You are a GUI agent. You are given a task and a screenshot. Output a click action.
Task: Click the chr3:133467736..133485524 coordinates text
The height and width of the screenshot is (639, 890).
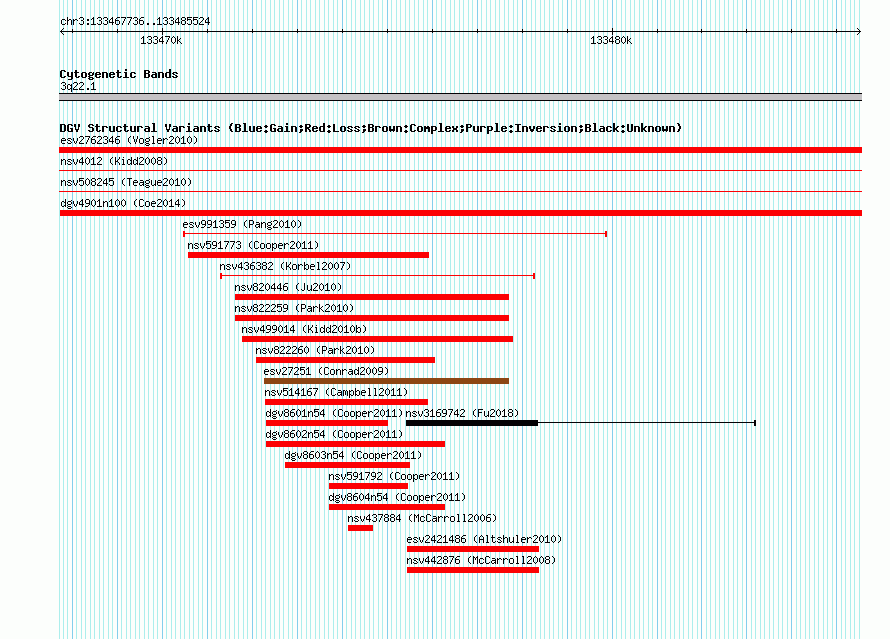tap(135, 22)
